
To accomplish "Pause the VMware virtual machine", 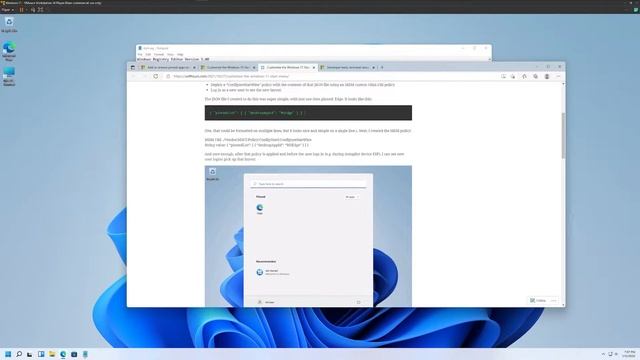I will coord(22,9).
